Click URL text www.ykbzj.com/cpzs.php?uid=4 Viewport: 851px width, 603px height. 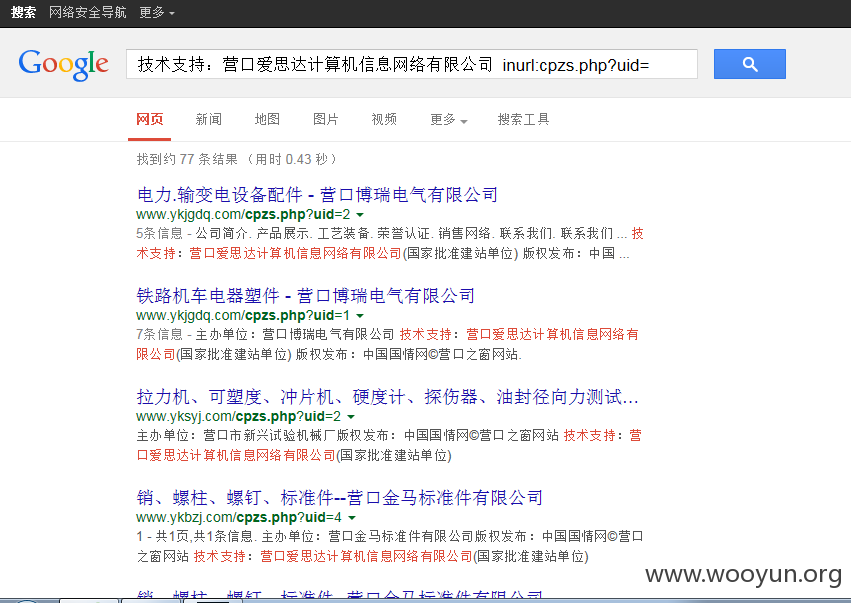click(x=239, y=517)
